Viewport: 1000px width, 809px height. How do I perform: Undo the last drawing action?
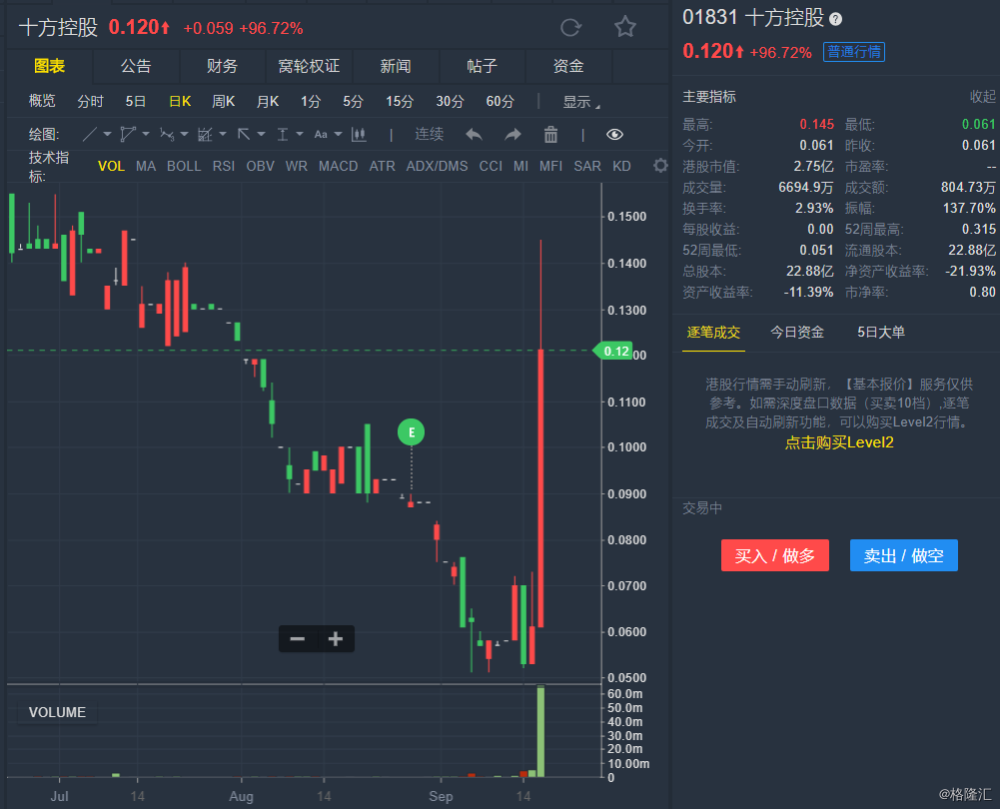[x=474, y=135]
